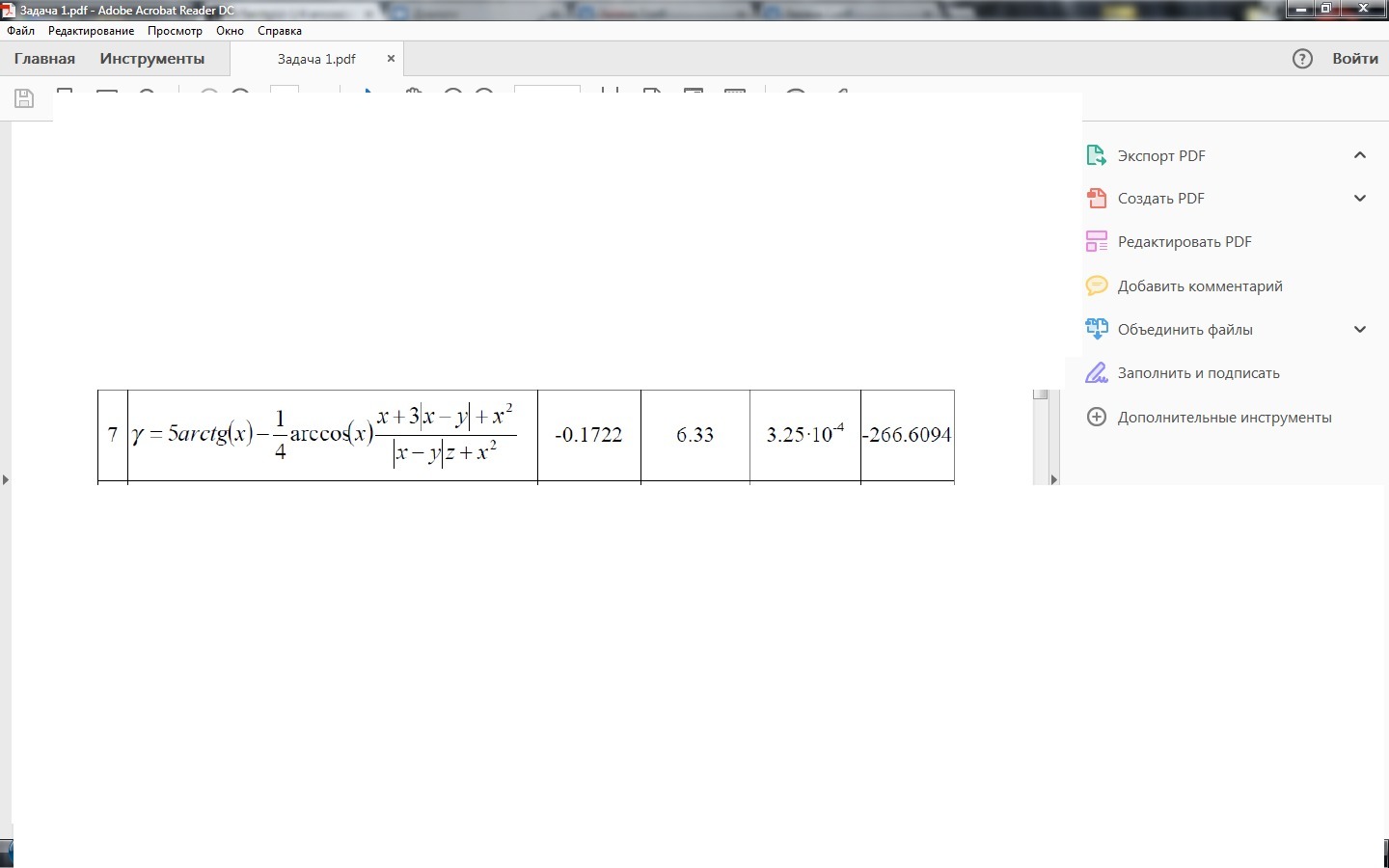Screen dimensions: 1389x868
Task: Click table cell with value -266.6094
Action: (x=908, y=435)
